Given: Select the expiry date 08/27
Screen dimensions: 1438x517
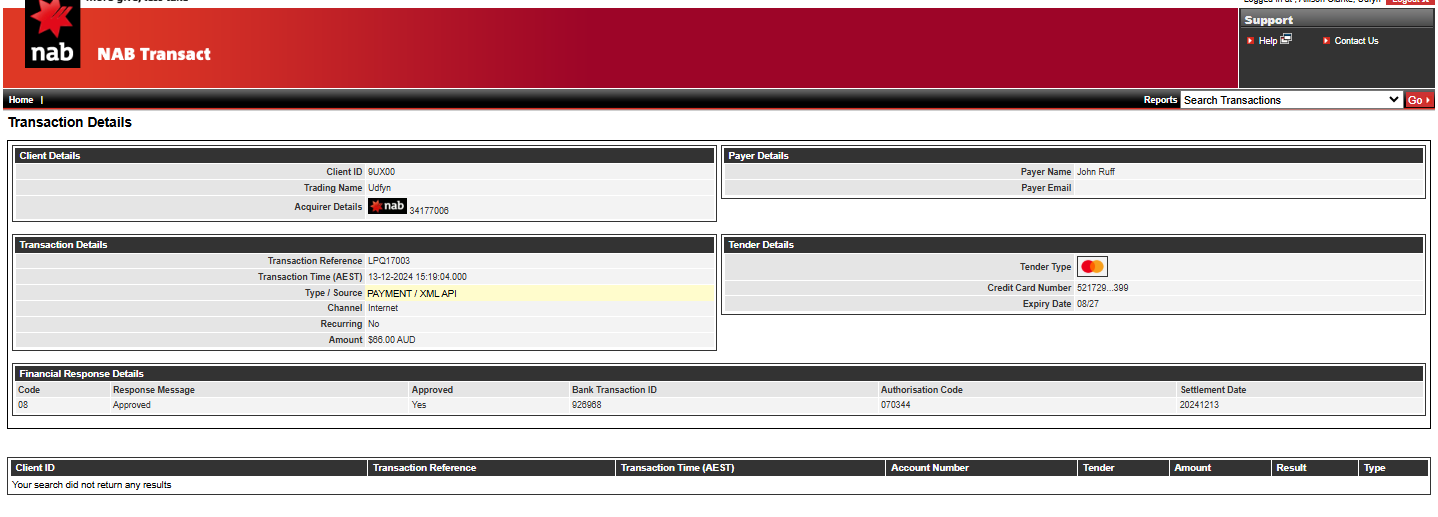Looking at the screenshot, I should tap(1088, 304).
